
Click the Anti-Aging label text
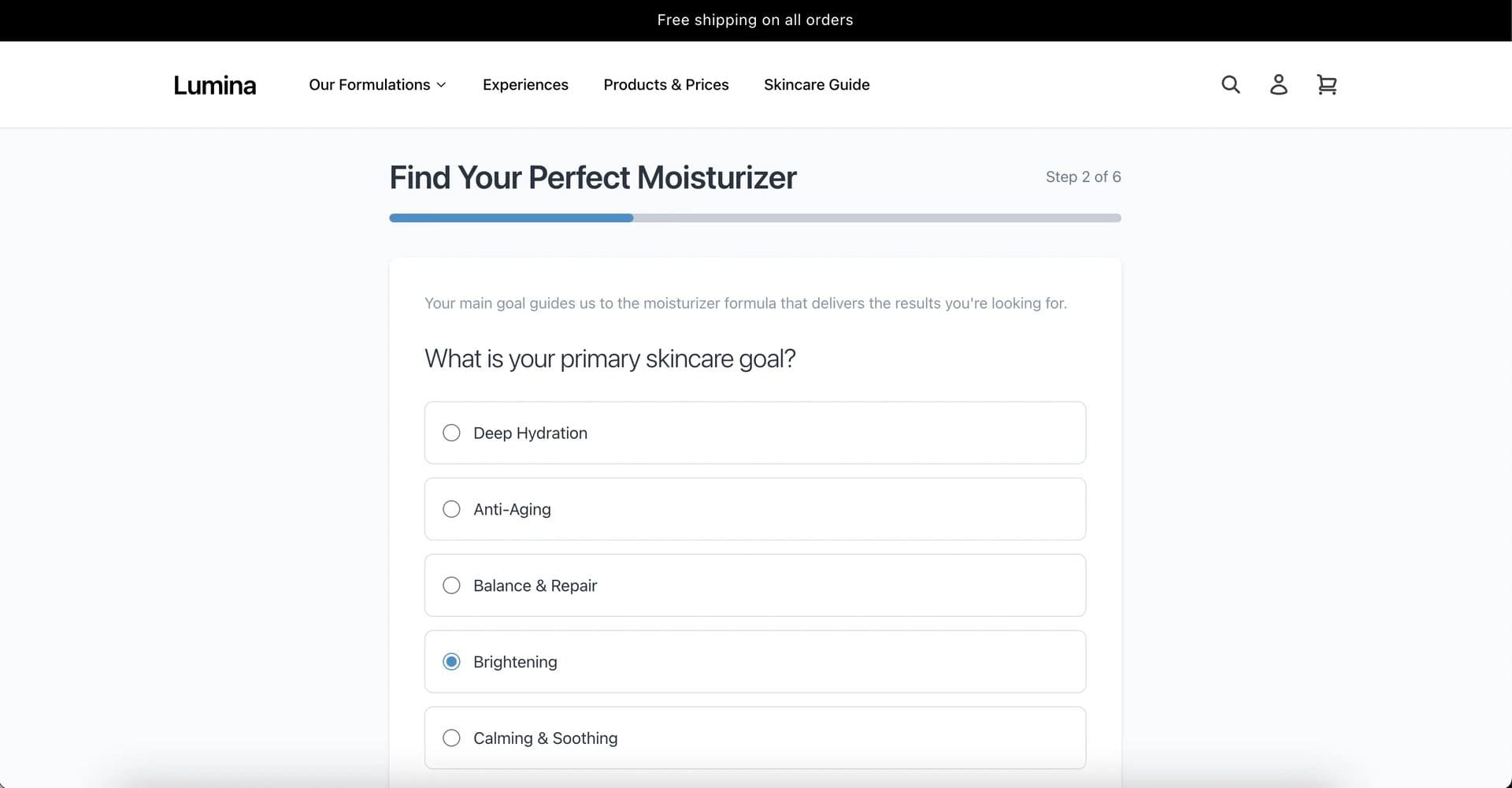point(512,509)
